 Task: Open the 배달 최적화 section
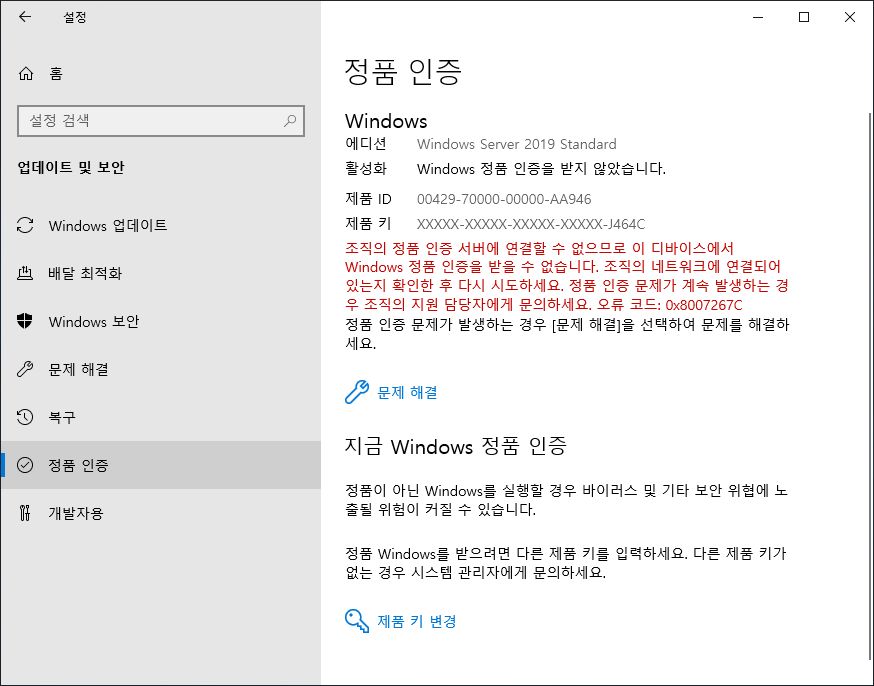(x=161, y=273)
